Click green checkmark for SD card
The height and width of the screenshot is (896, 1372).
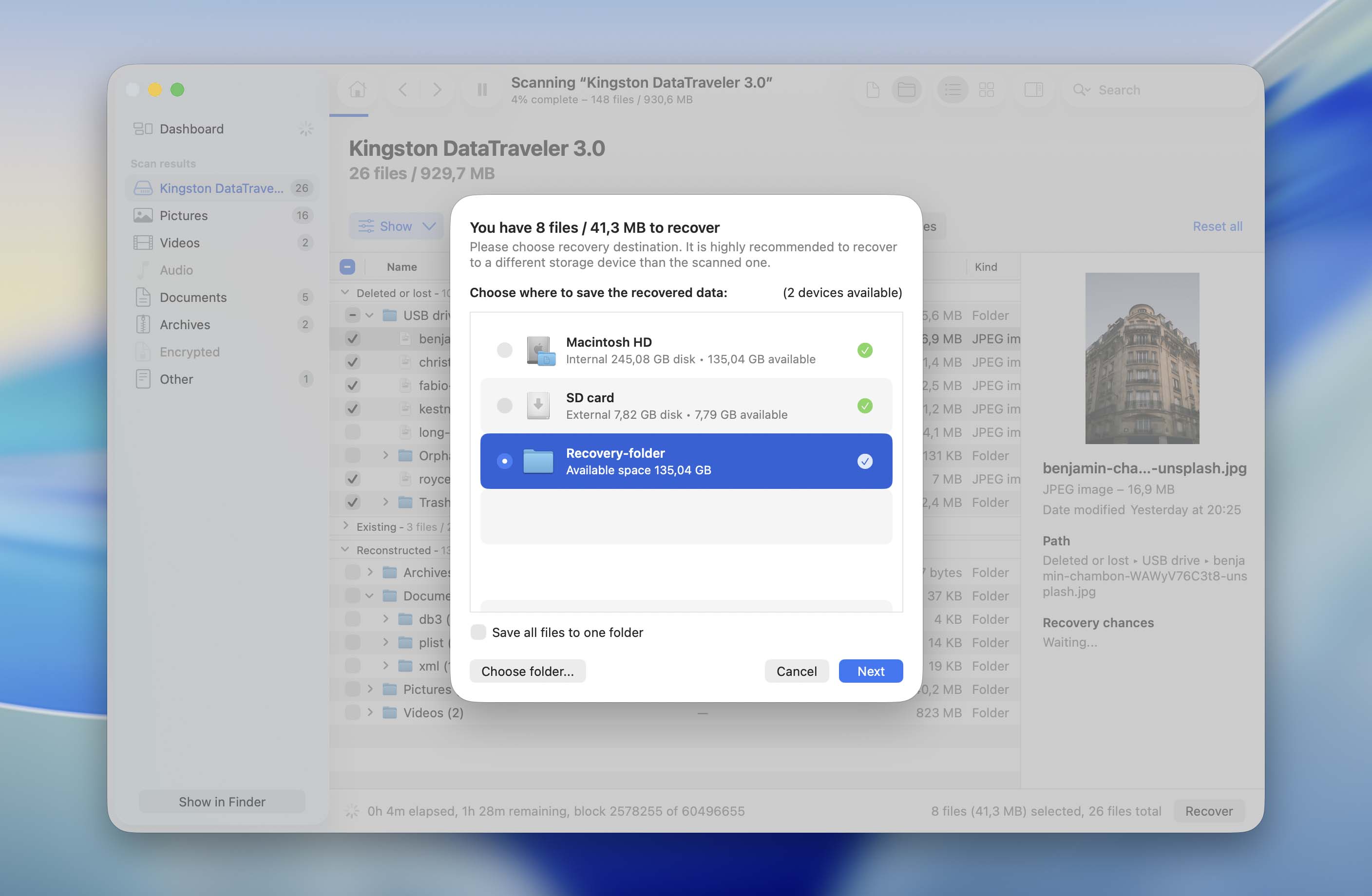865,405
